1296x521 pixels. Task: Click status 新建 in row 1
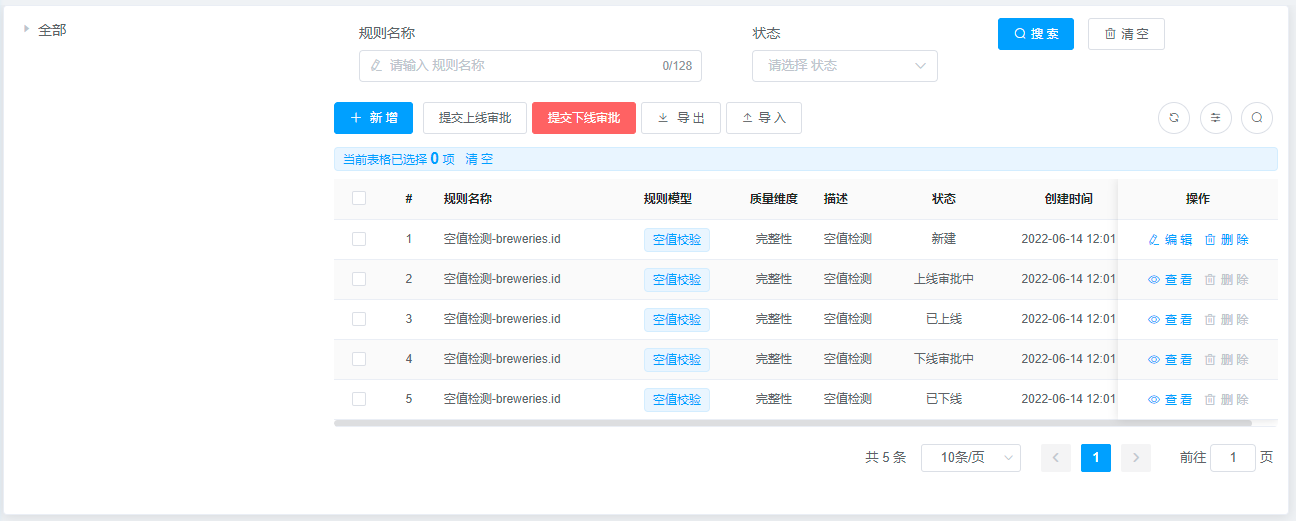pos(944,239)
